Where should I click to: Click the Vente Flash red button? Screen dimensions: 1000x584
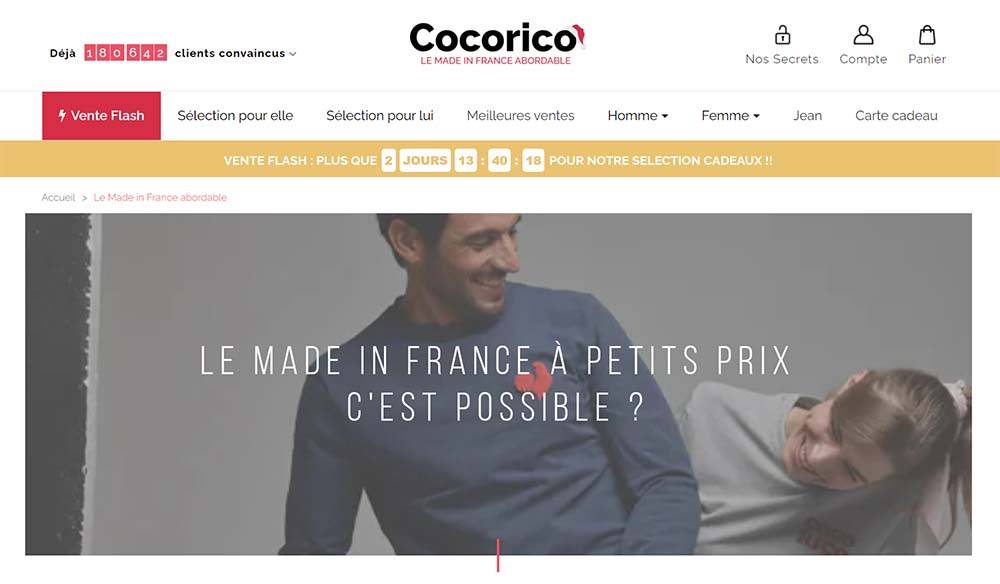pyautogui.click(x=101, y=115)
